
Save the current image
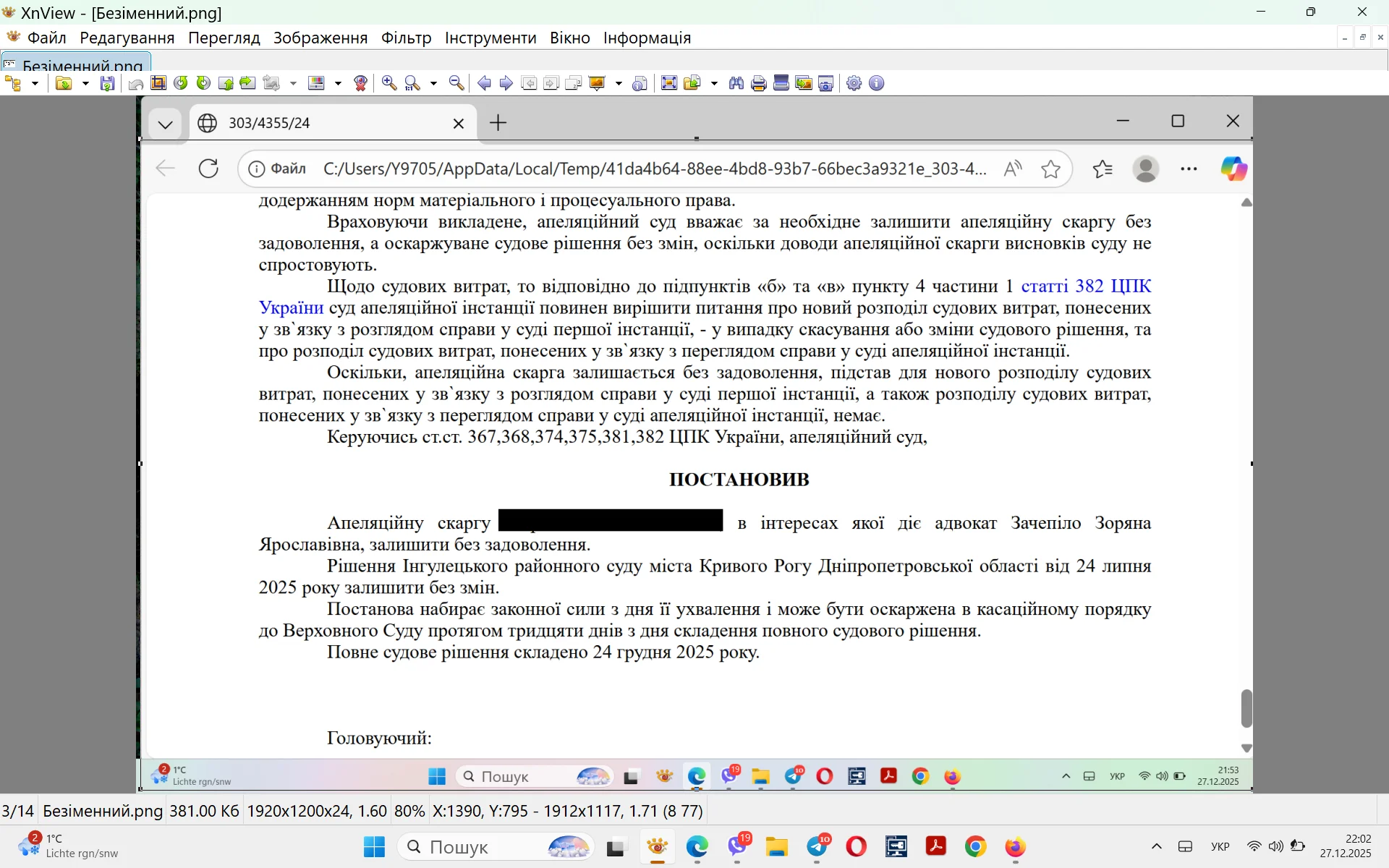pyautogui.click(x=106, y=83)
